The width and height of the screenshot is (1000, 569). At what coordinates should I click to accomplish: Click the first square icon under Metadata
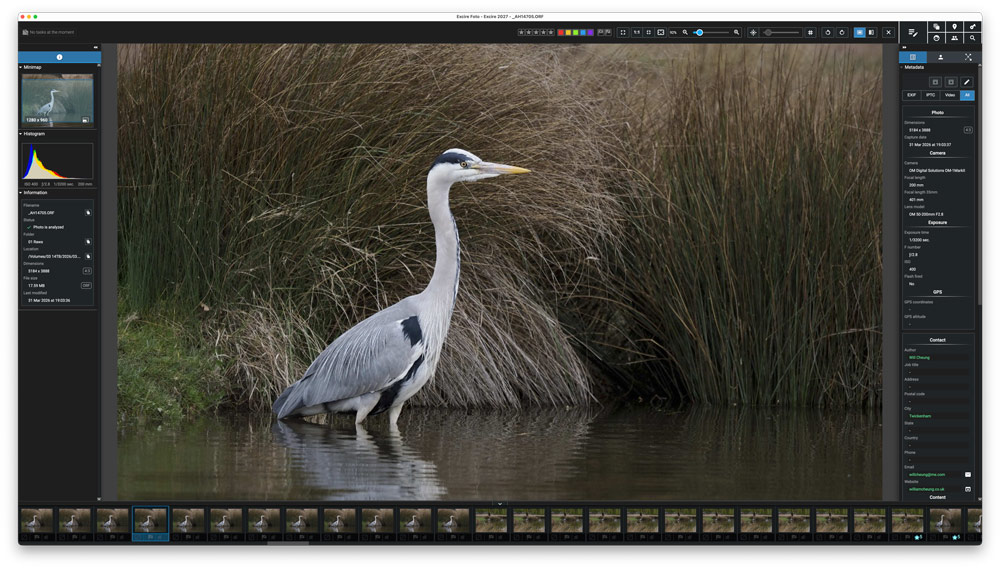point(935,82)
